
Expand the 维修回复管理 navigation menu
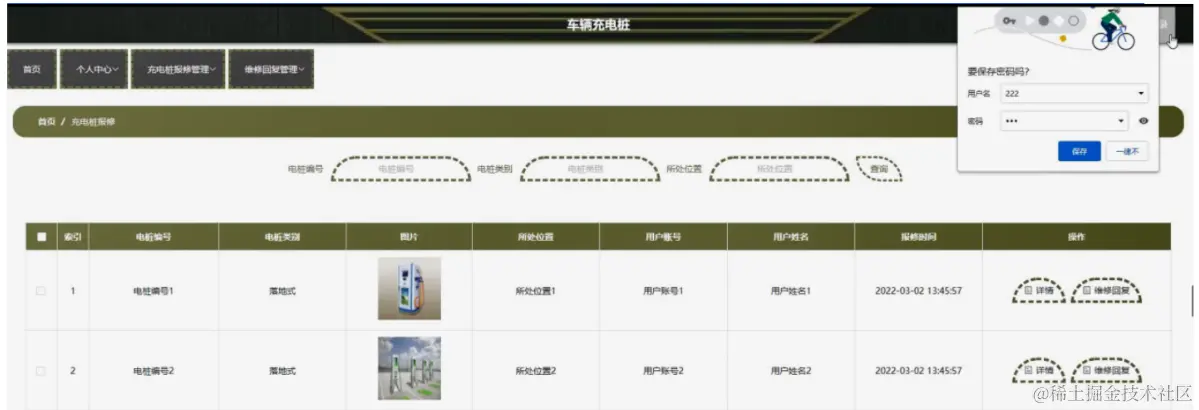pos(271,69)
